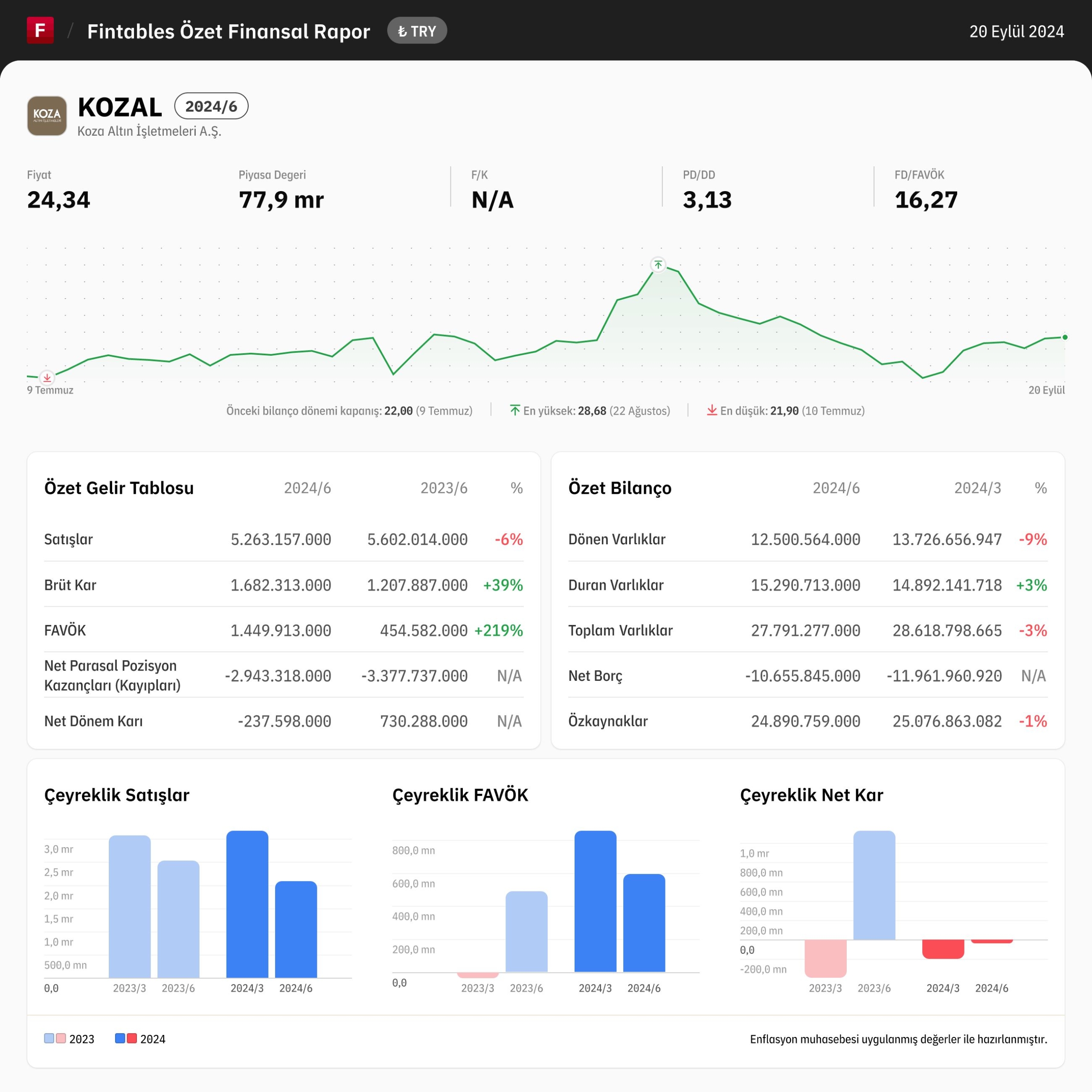Click the Piyasa Degeri value 77,9 mr

click(281, 200)
